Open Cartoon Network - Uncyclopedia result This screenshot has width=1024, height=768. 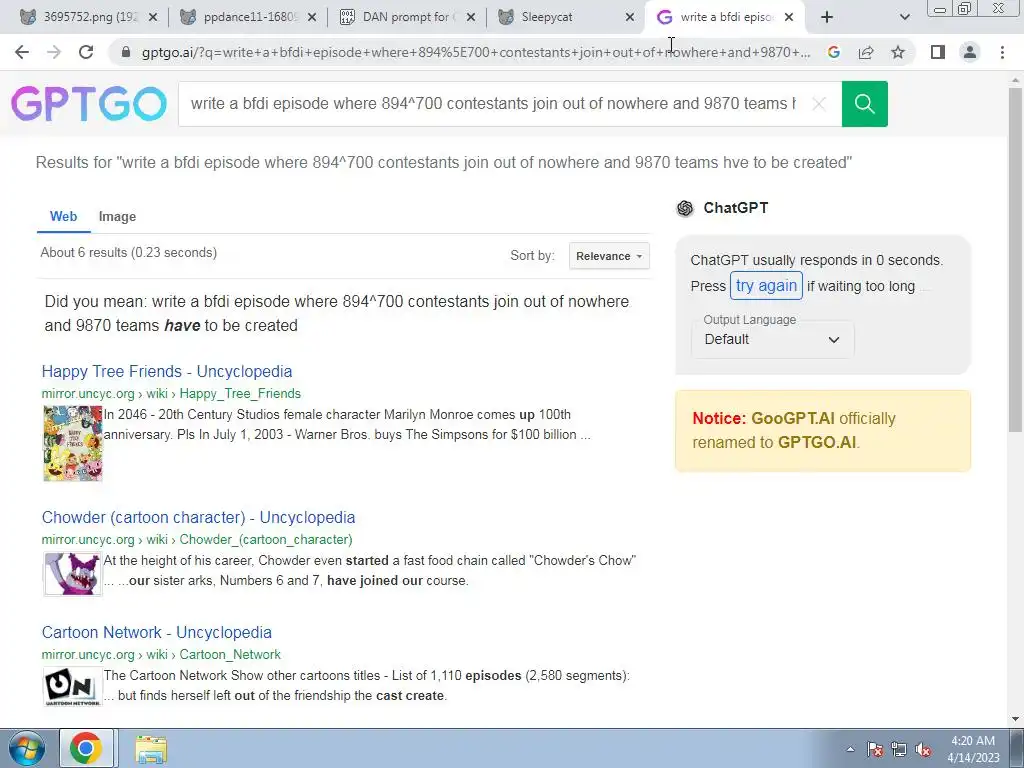coord(157,632)
